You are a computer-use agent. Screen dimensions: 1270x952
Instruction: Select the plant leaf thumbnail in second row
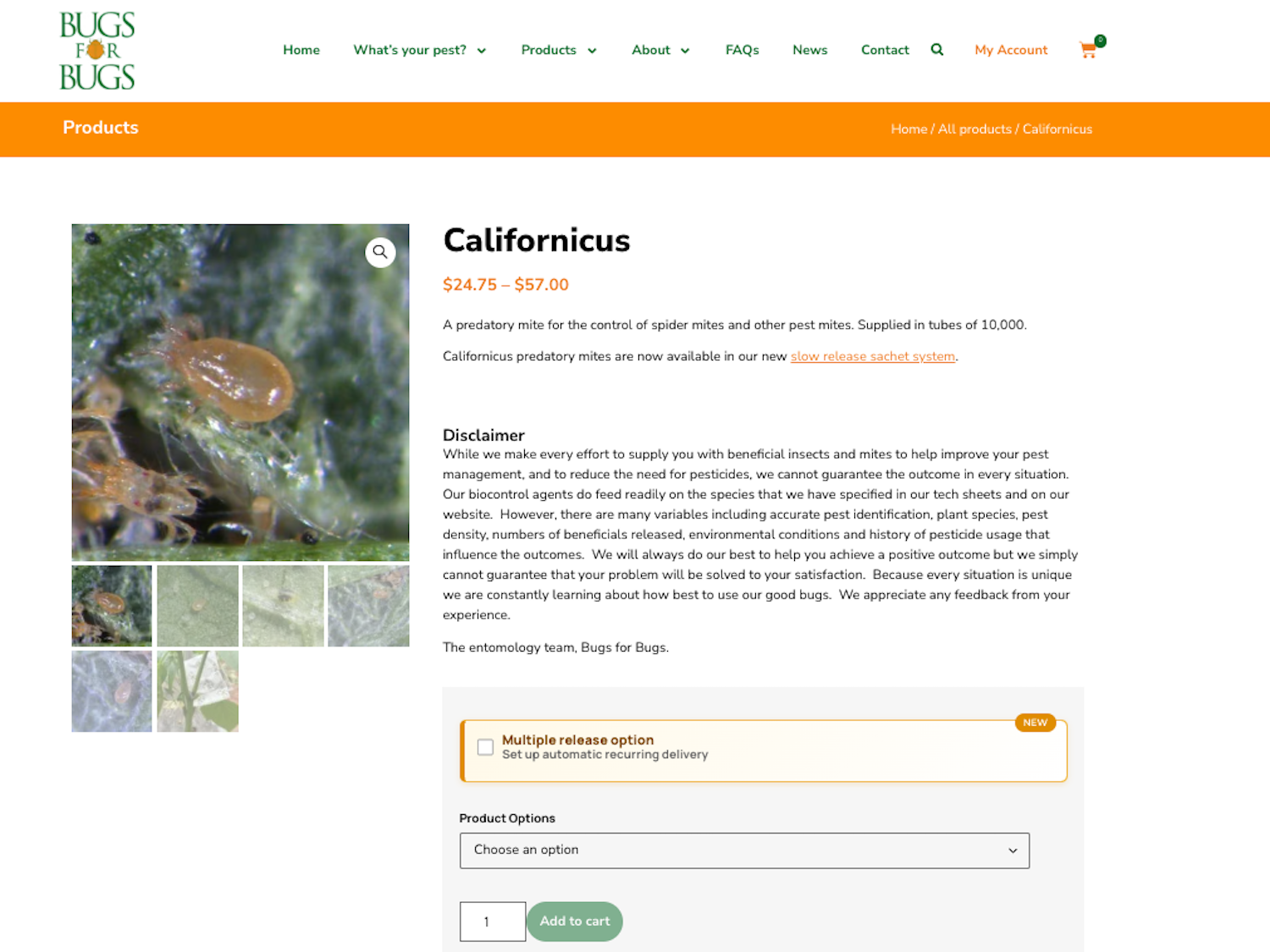(197, 691)
